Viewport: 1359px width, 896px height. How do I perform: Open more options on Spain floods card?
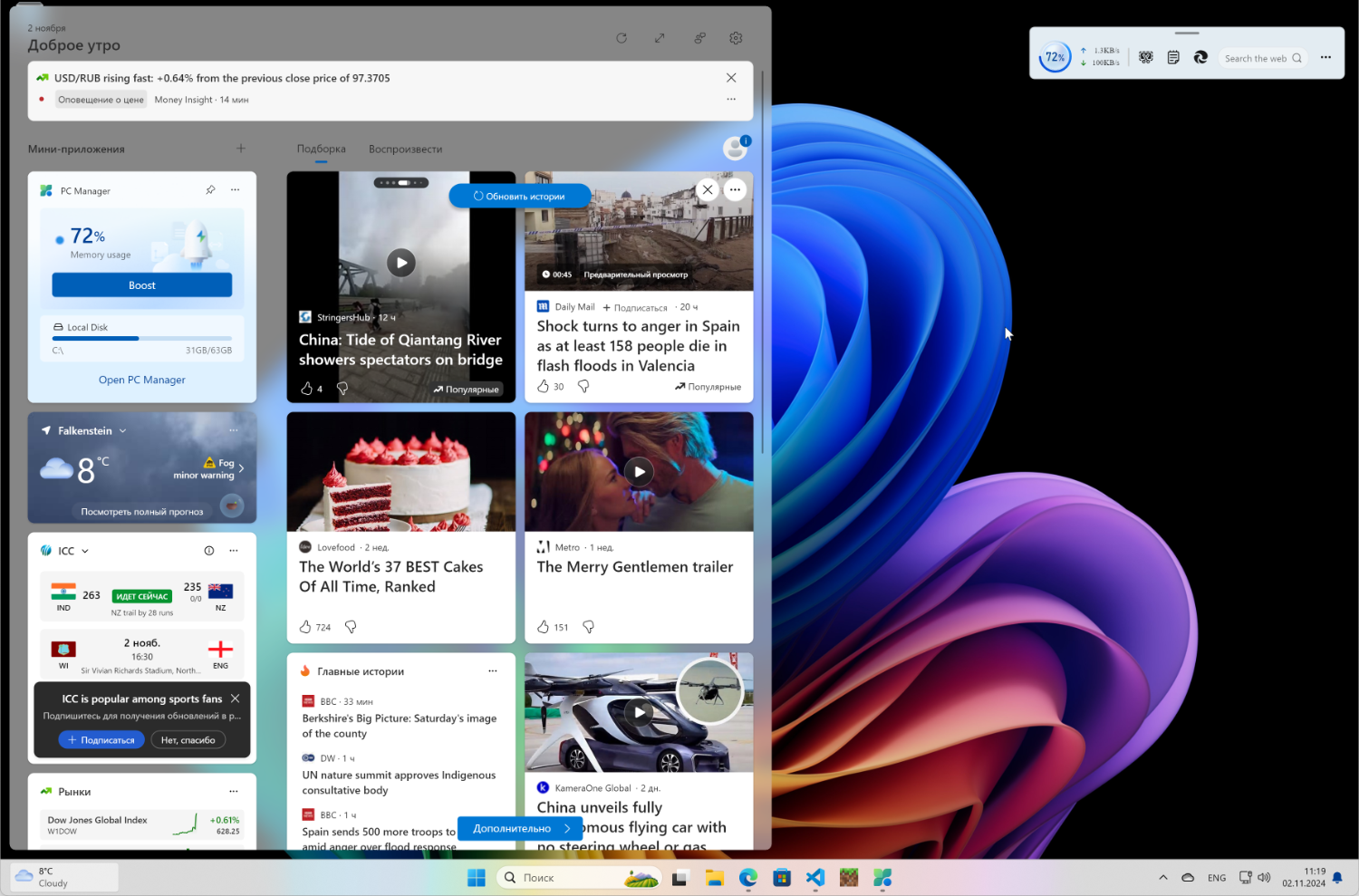tap(735, 189)
